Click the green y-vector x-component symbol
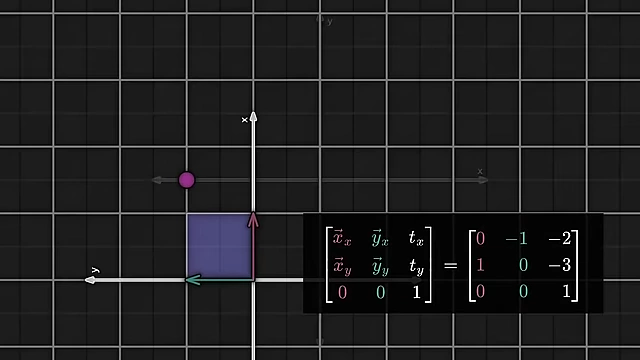This screenshot has width=640, height=360. 380,238
